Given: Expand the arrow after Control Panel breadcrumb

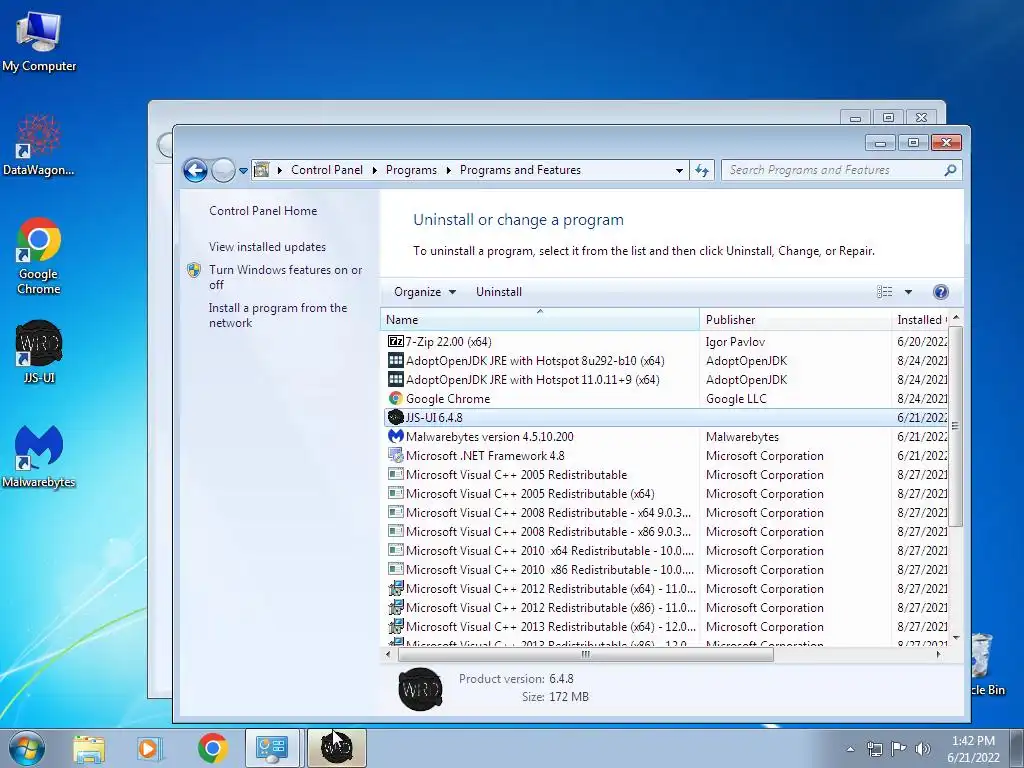Looking at the screenshot, I should pyautogui.click(x=374, y=170).
